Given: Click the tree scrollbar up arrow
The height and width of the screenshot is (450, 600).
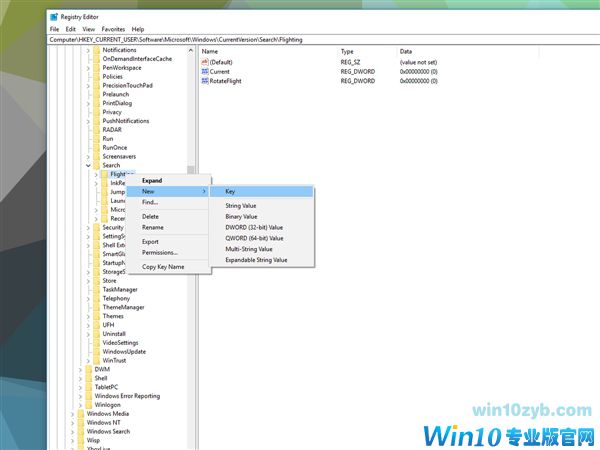Looking at the screenshot, I should 191,51.
